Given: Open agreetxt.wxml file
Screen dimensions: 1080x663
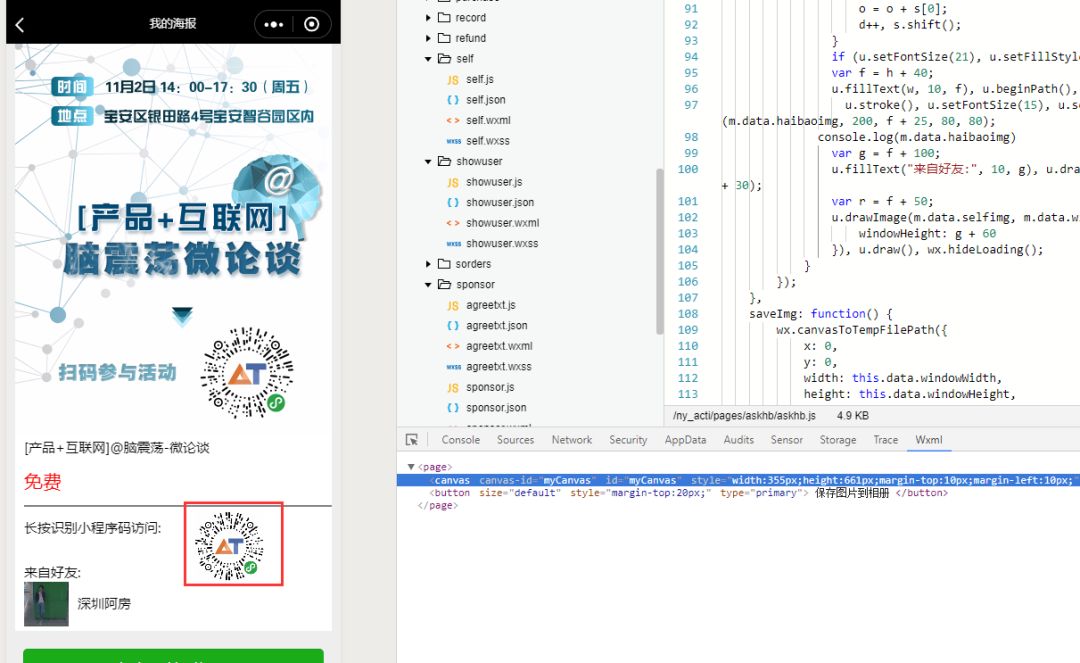Looking at the screenshot, I should point(499,346).
